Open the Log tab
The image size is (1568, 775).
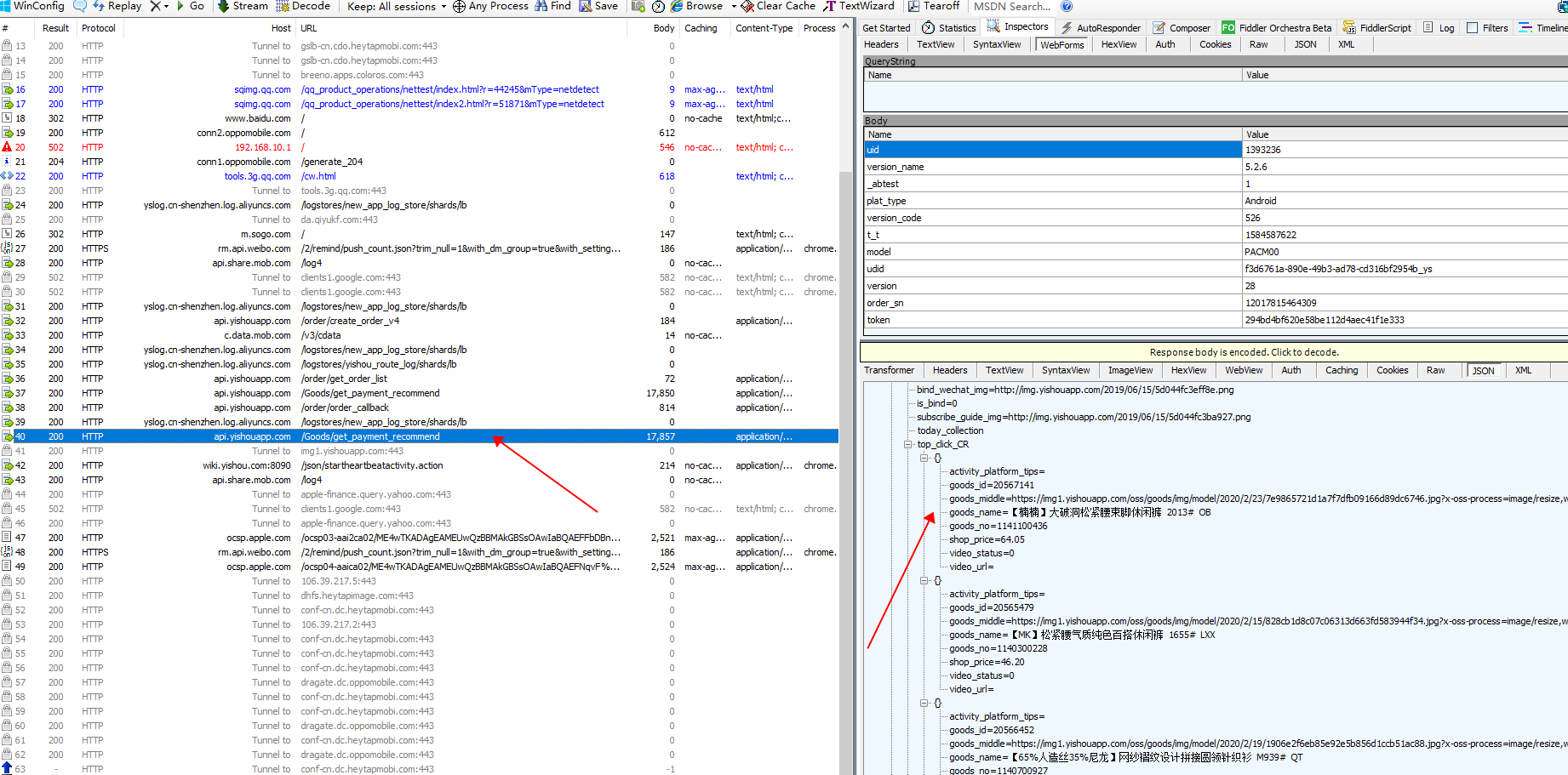point(1439,28)
